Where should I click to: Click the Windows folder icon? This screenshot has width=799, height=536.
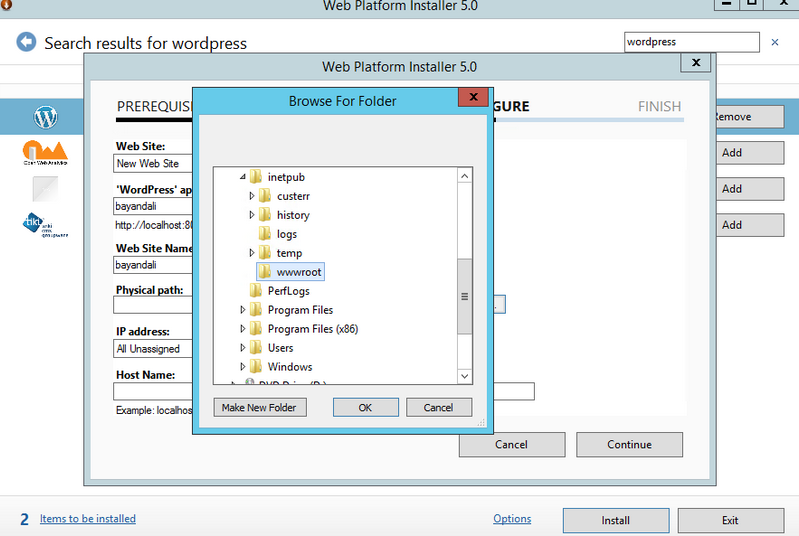(x=256, y=366)
